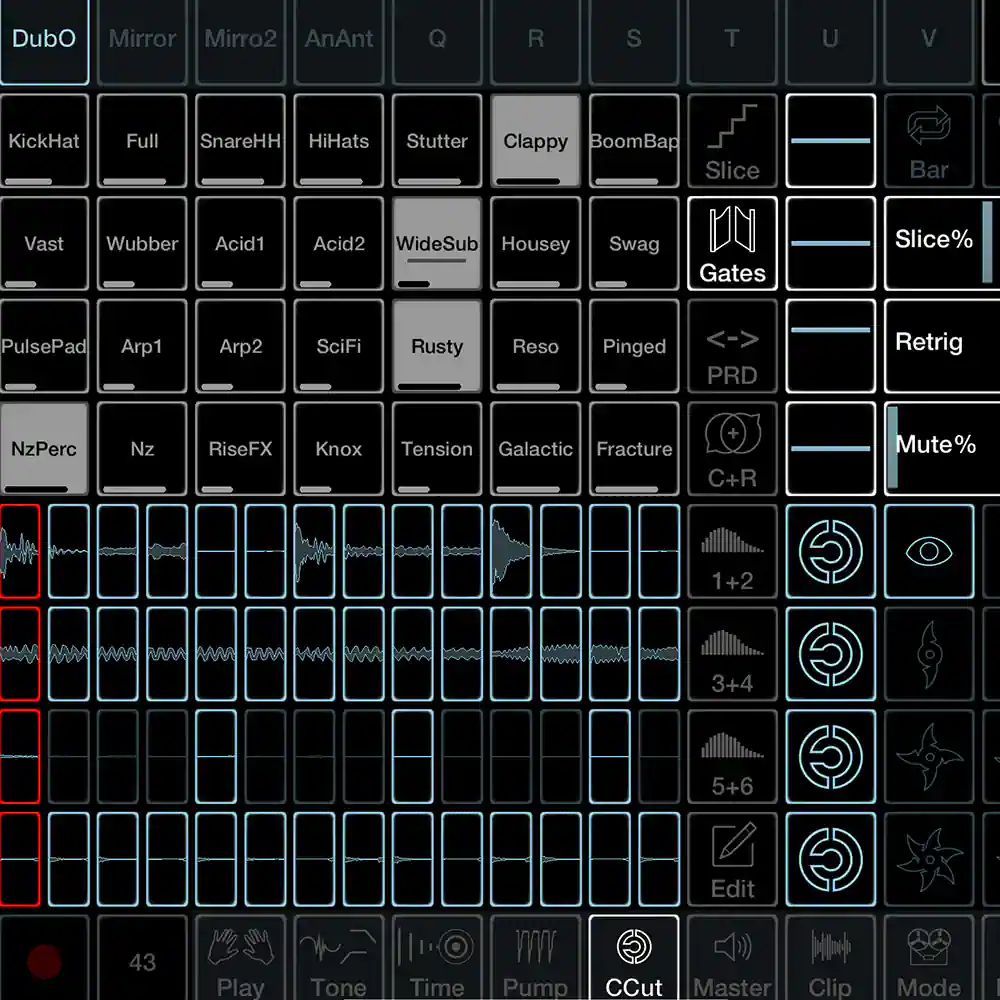Toggle the first red-outlined step in row one
Viewport: 1000px width, 1000px height.
(20, 552)
